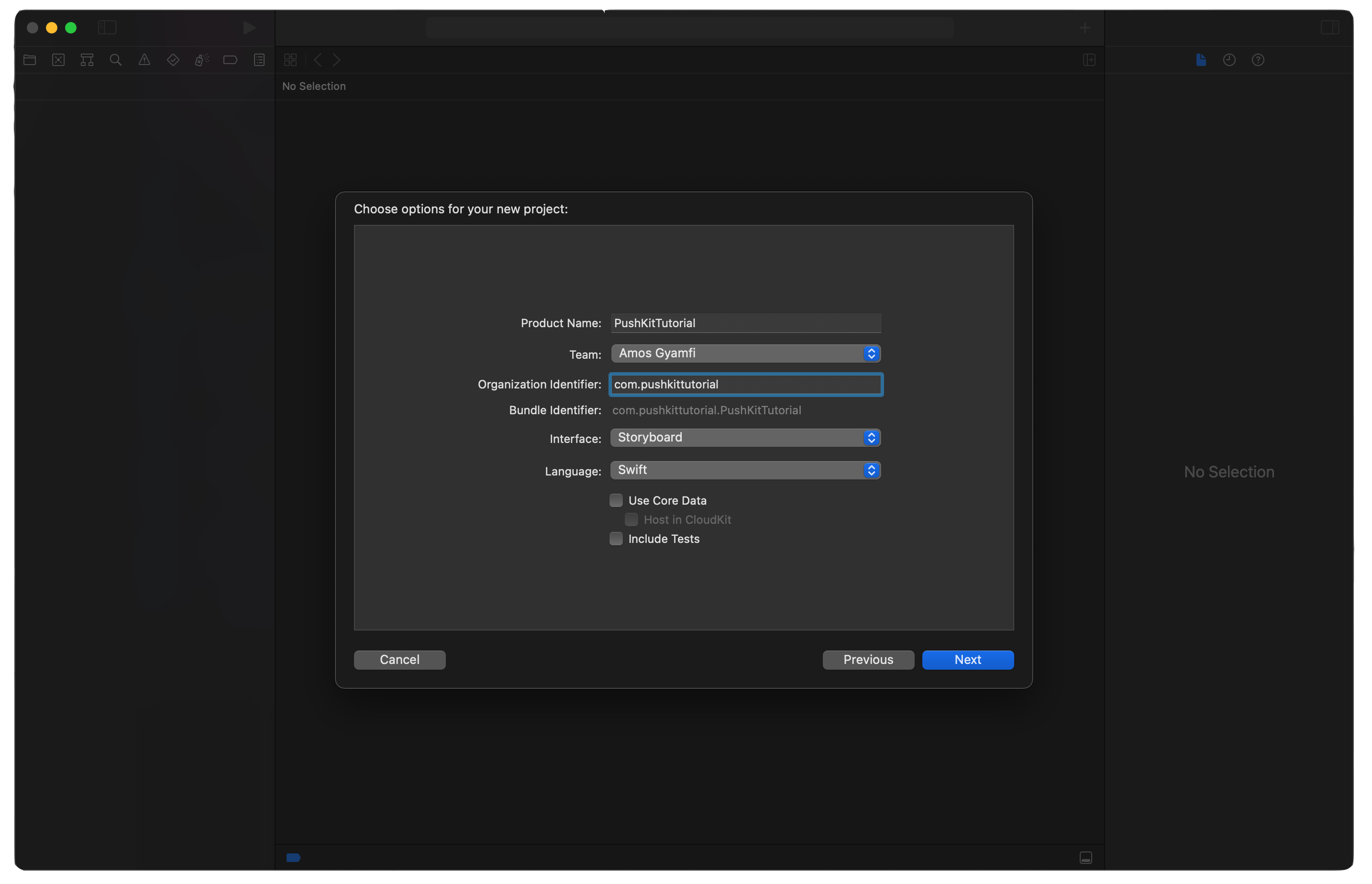Viewport: 1372px width, 884px height.
Task: Click the Bundle Identifier value text
Action: [707, 410]
